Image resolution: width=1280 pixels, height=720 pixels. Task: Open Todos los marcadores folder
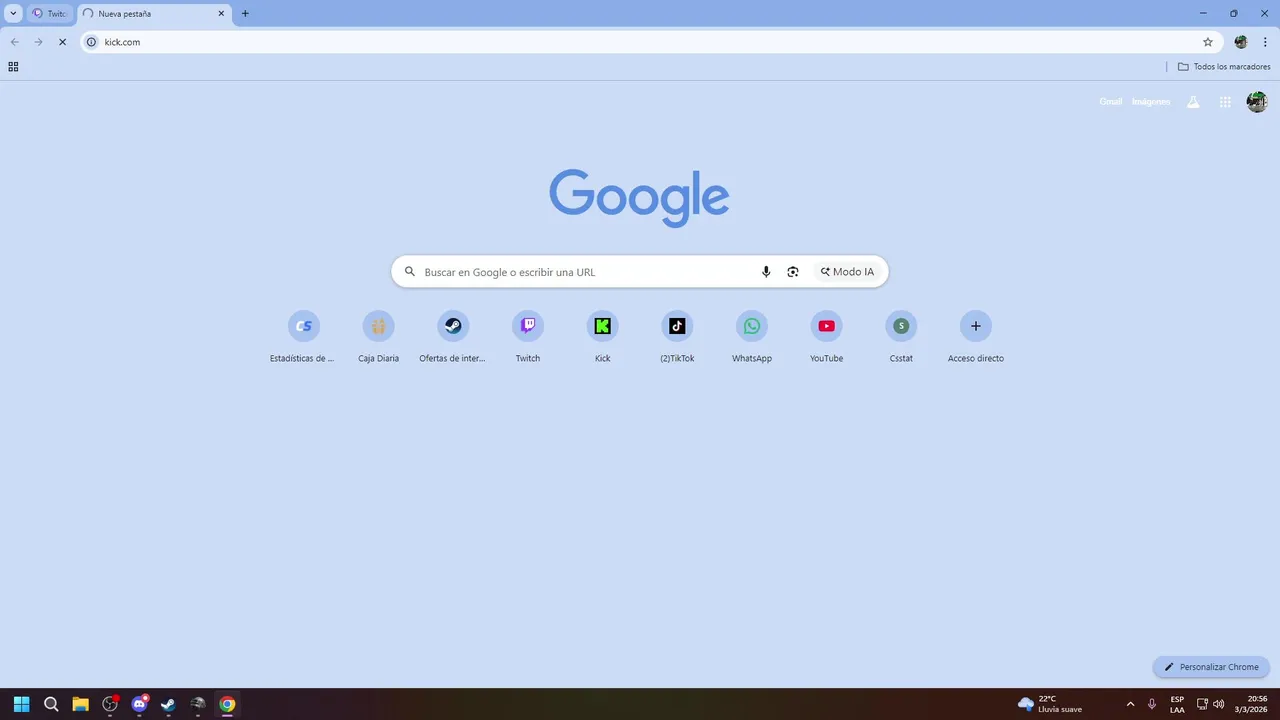point(1224,67)
